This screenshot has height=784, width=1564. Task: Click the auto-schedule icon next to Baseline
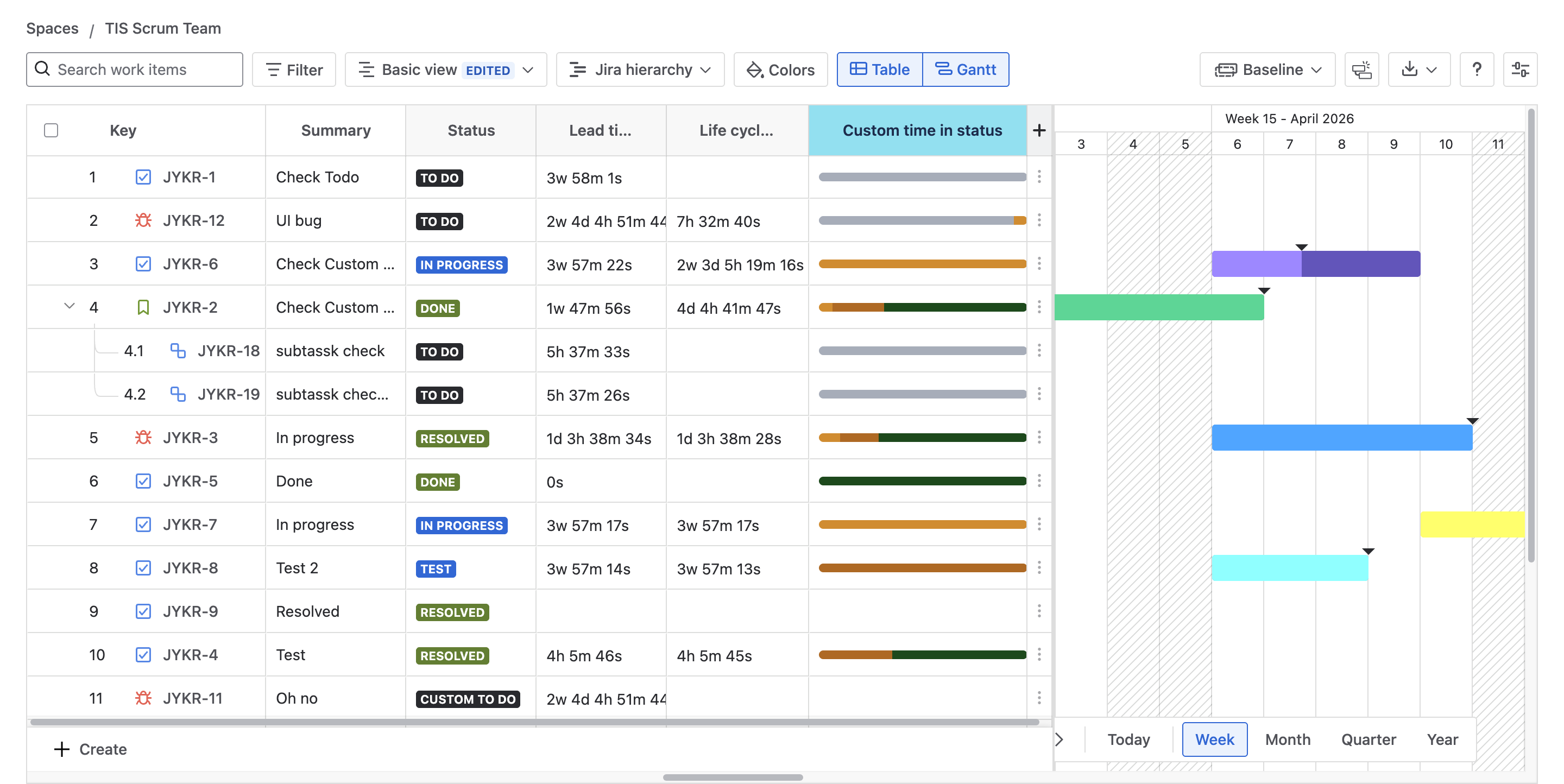coord(1361,69)
